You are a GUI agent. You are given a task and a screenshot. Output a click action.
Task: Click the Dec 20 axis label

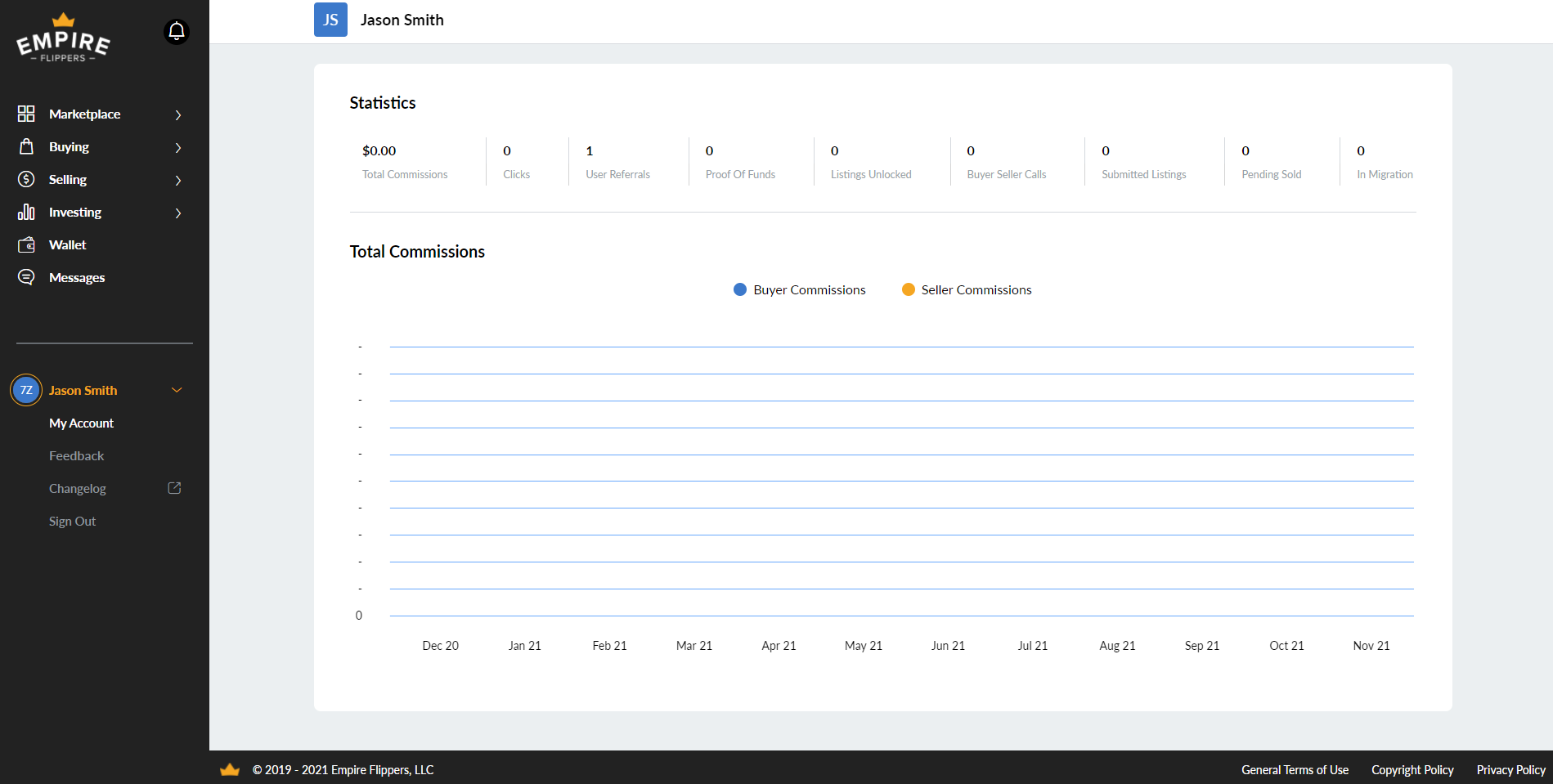[440, 646]
